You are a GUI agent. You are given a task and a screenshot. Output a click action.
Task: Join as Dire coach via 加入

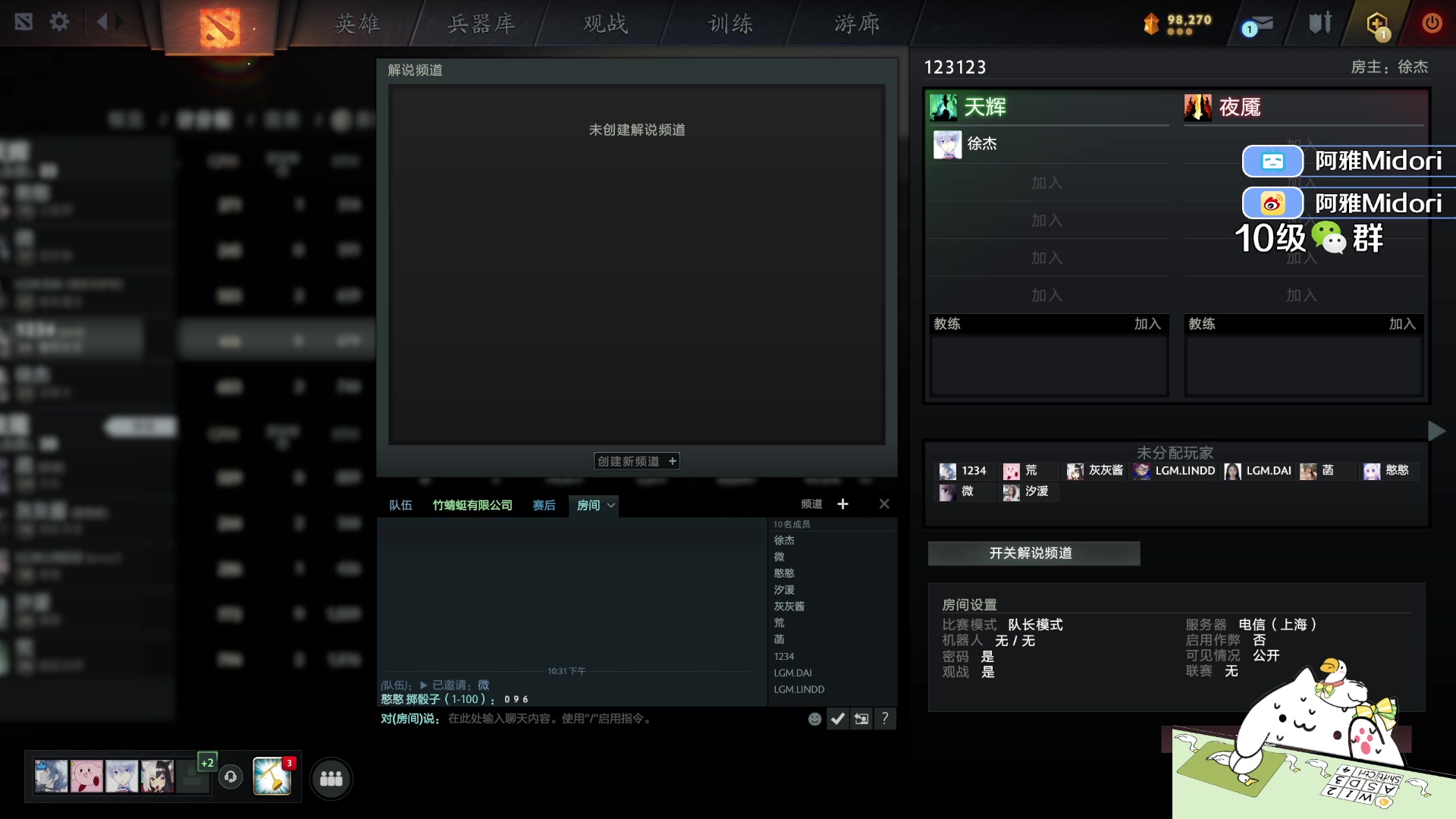click(1402, 324)
